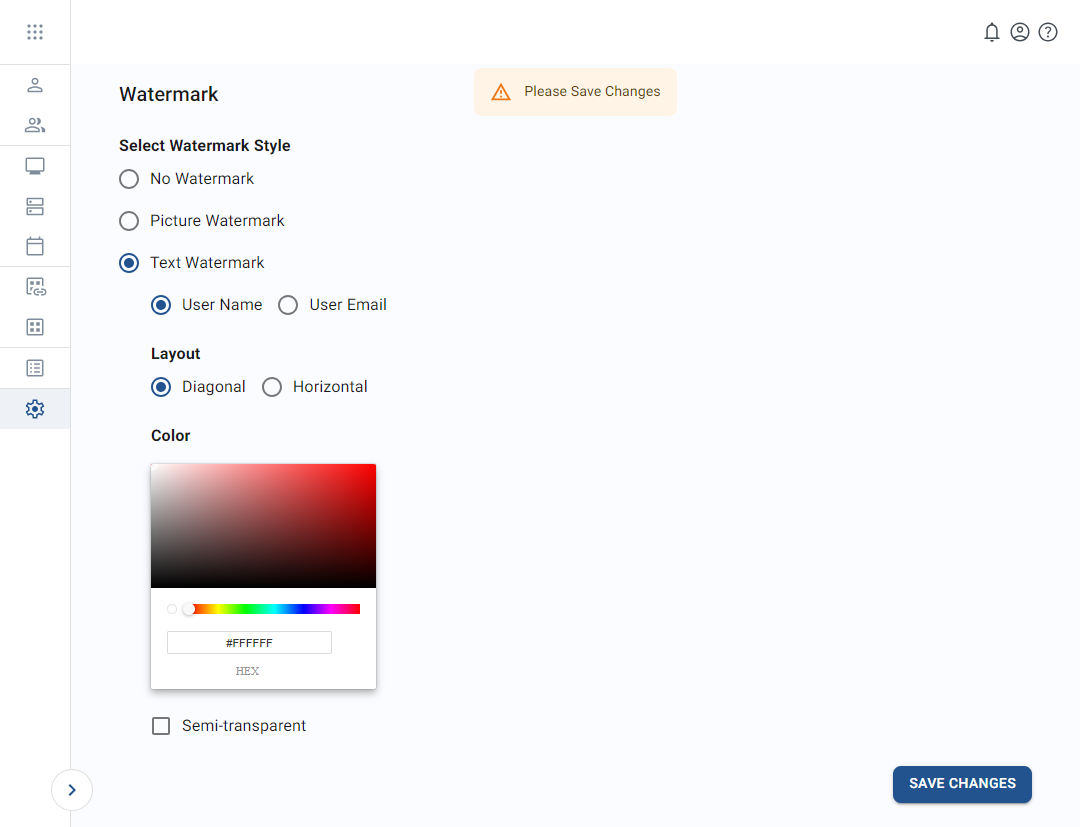Open the users section in the sidebar
This screenshot has width=1080, height=827.
click(x=35, y=85)
